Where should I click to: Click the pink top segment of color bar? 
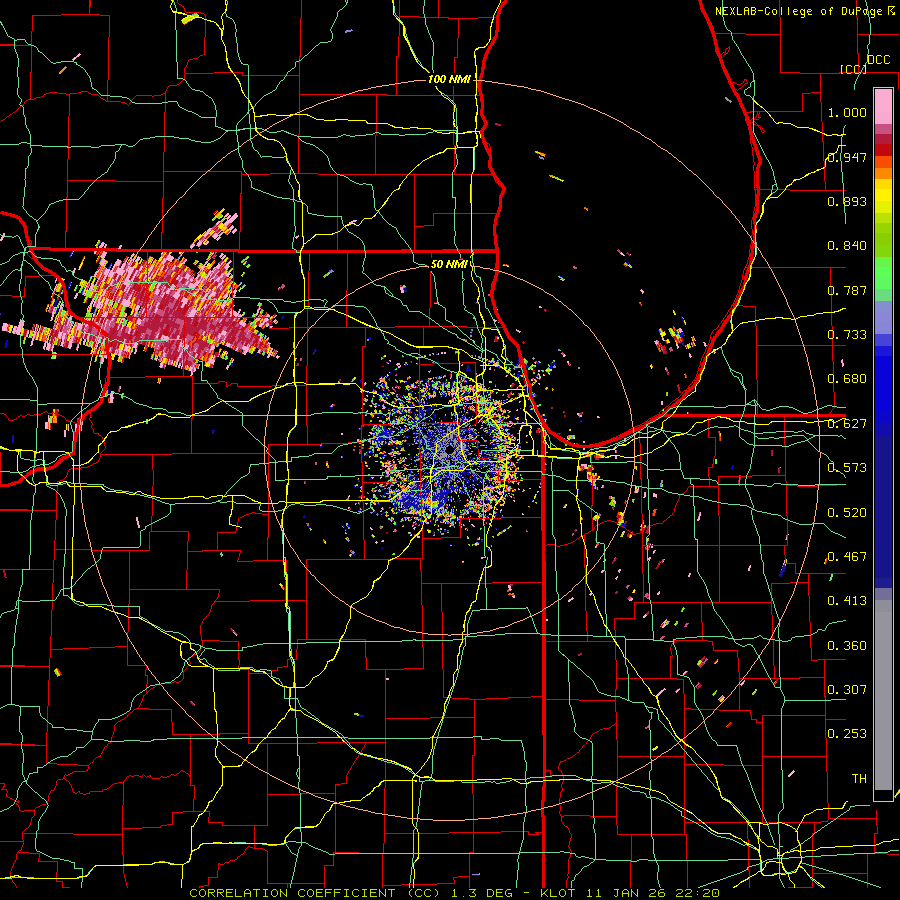(x=883, y=106)
